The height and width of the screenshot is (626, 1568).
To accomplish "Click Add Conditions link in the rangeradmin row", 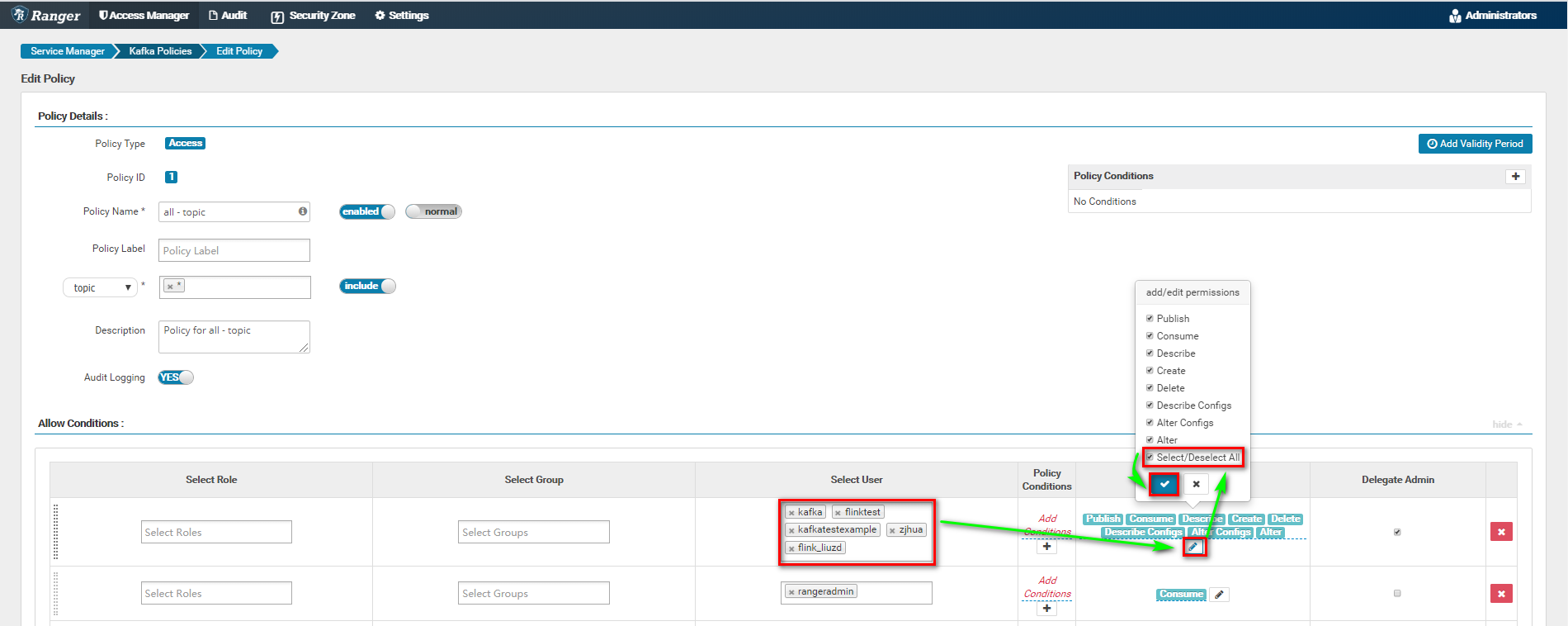I will click(1047, 587).
